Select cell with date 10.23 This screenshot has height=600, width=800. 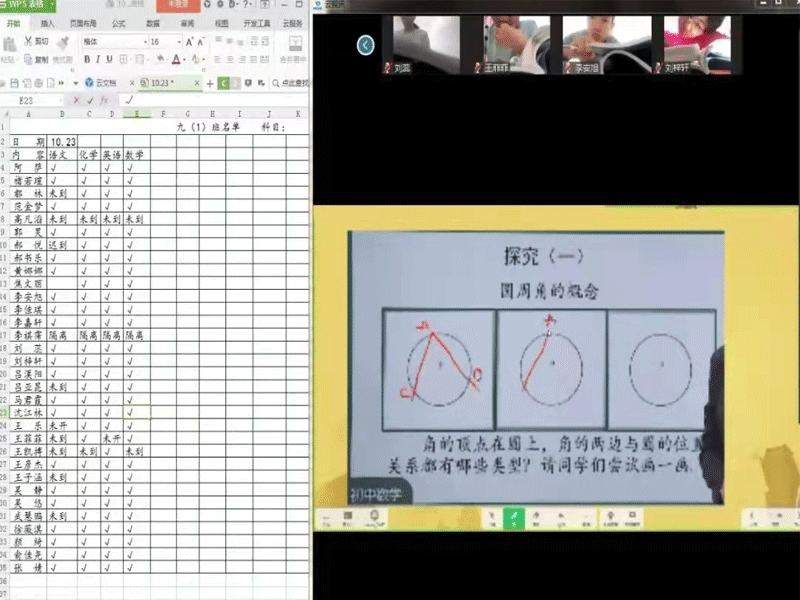tap(63, 142)
